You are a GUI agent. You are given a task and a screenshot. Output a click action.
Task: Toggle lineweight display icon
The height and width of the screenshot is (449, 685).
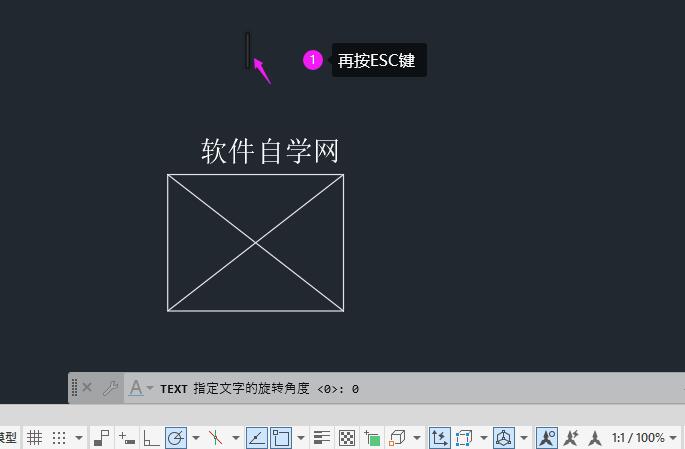(x=322, y=437)
